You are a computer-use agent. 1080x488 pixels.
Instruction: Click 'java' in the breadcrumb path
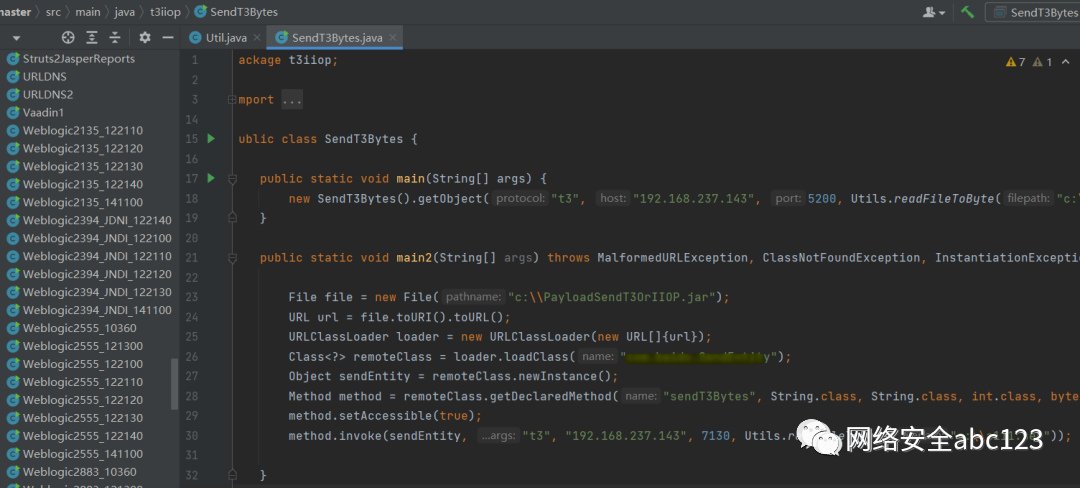point(125,12)
